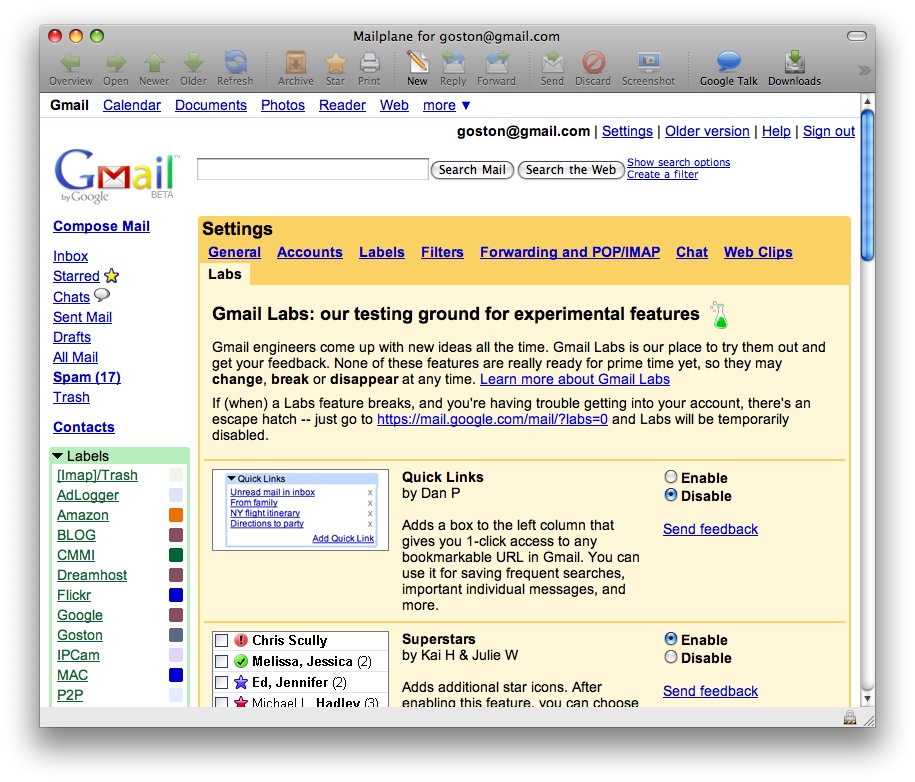Click the Forward toolbar icon

497,62
